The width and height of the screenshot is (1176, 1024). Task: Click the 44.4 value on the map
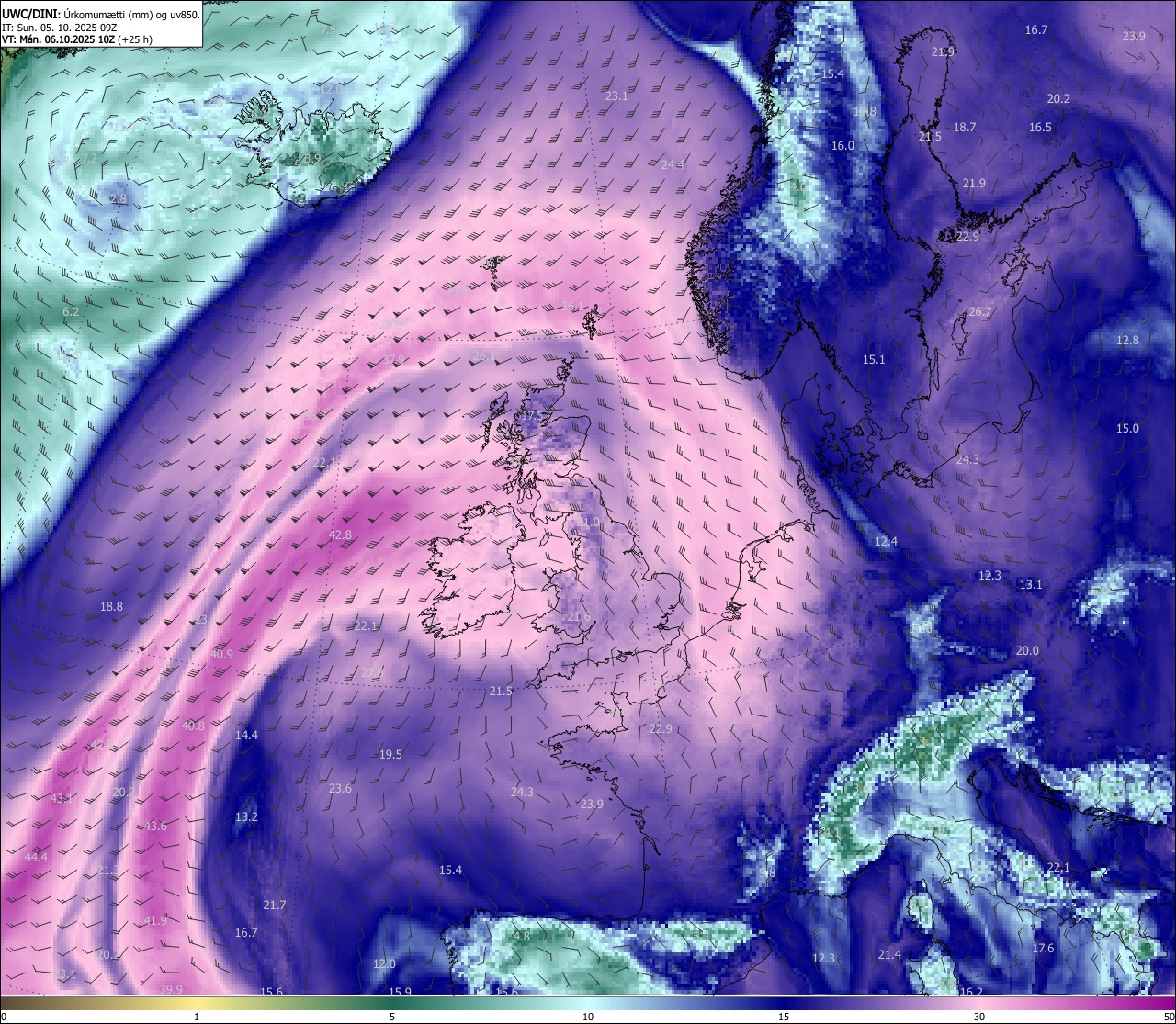[36, 857]
